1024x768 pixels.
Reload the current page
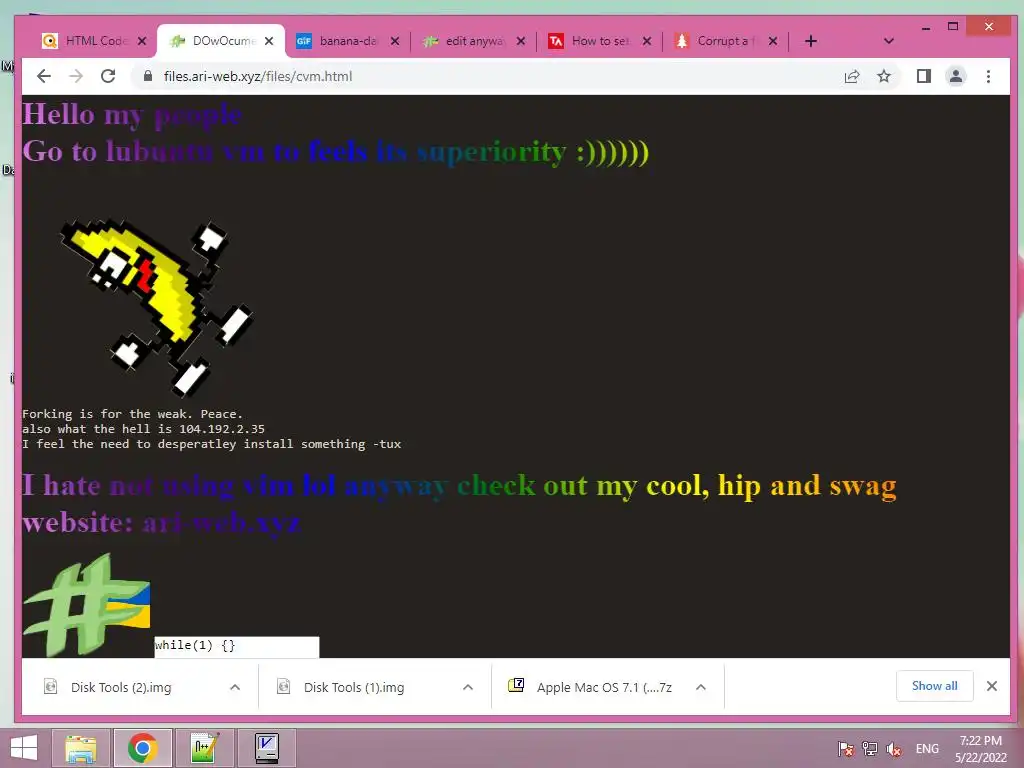click(x=108, y=76)
